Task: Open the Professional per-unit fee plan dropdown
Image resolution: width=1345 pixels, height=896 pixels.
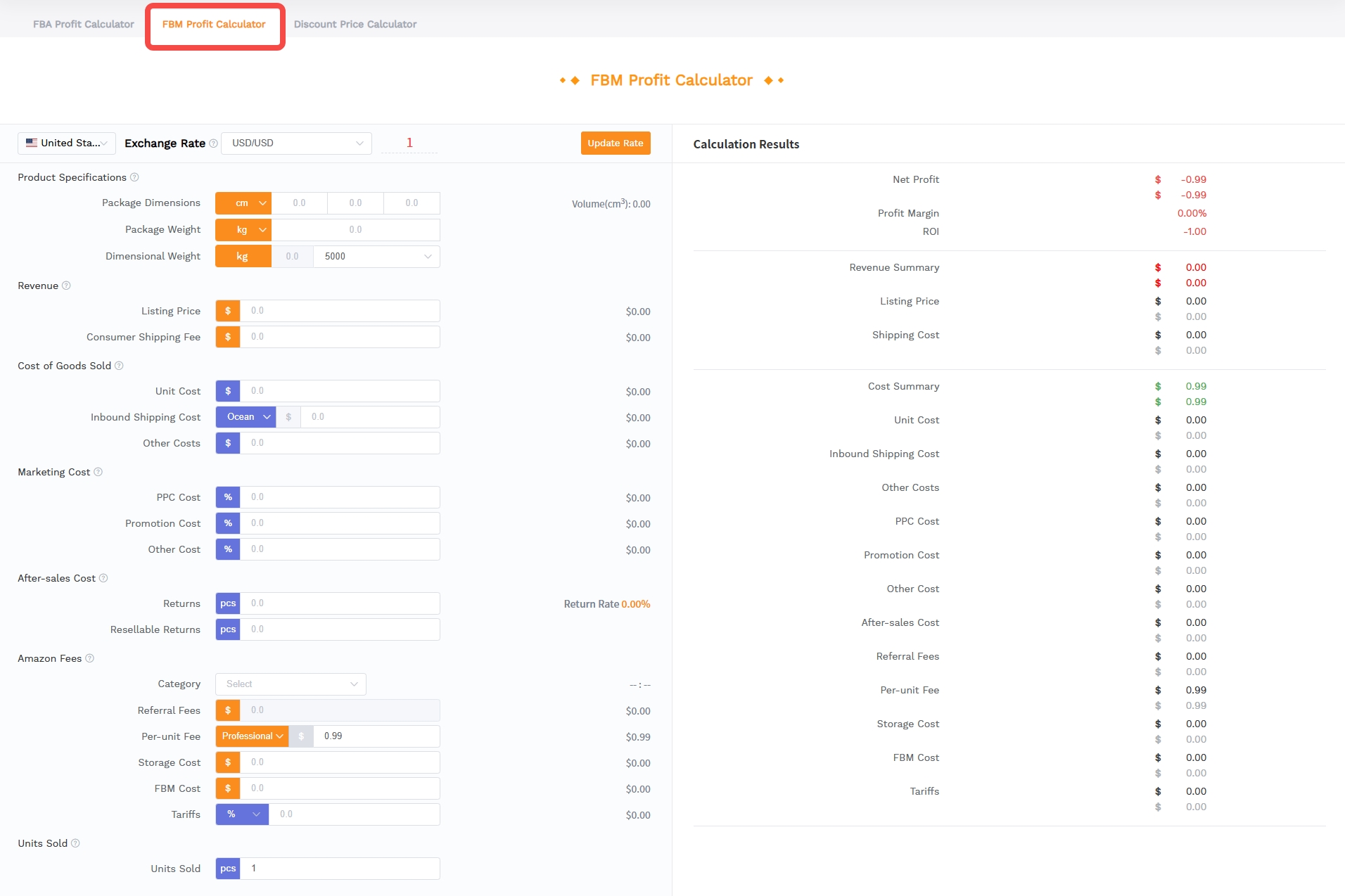Action: [252, 736]
